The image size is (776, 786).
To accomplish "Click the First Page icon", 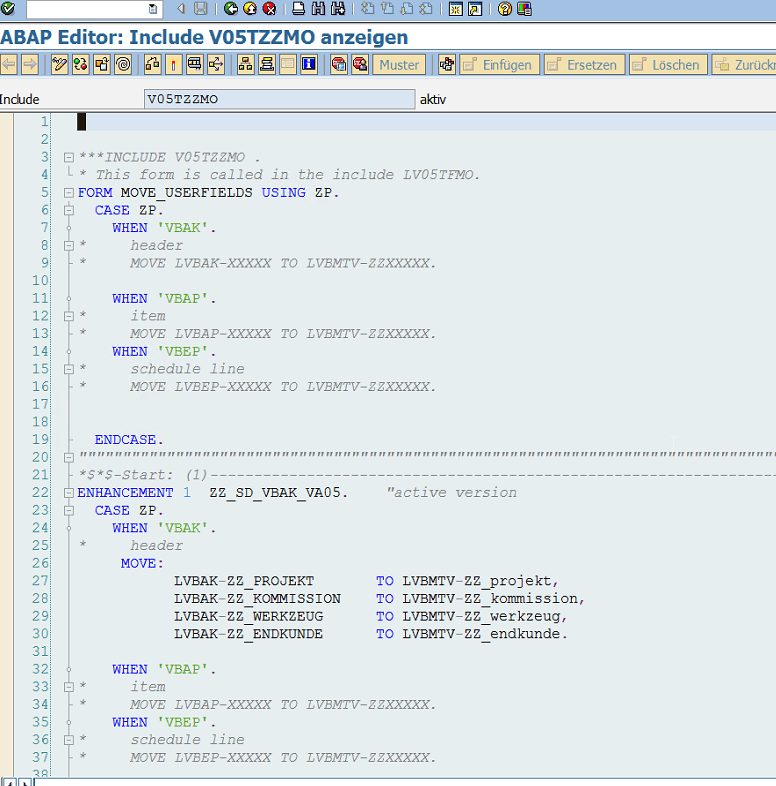I will (367, 9).
